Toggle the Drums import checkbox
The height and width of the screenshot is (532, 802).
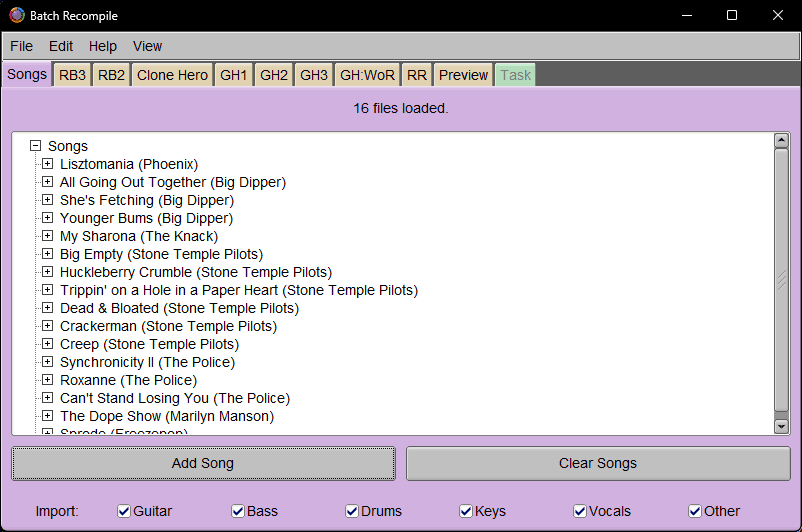352,511
